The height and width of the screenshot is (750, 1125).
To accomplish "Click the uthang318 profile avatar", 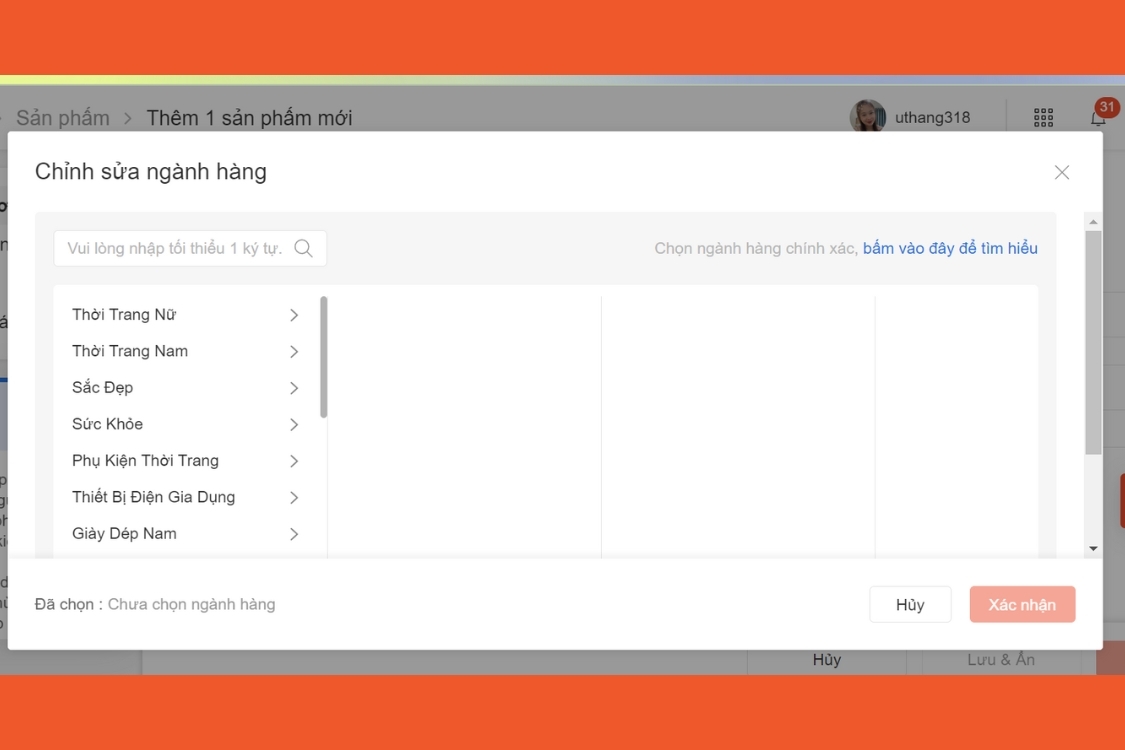I will (867, 117).
